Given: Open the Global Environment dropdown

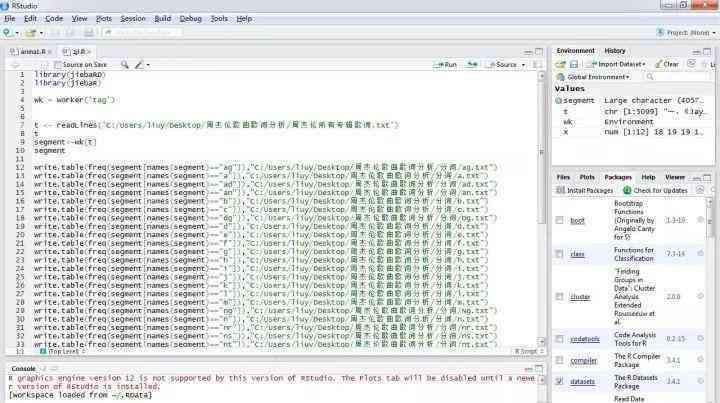Looking at the screenshot, I should tap(593, 77).
